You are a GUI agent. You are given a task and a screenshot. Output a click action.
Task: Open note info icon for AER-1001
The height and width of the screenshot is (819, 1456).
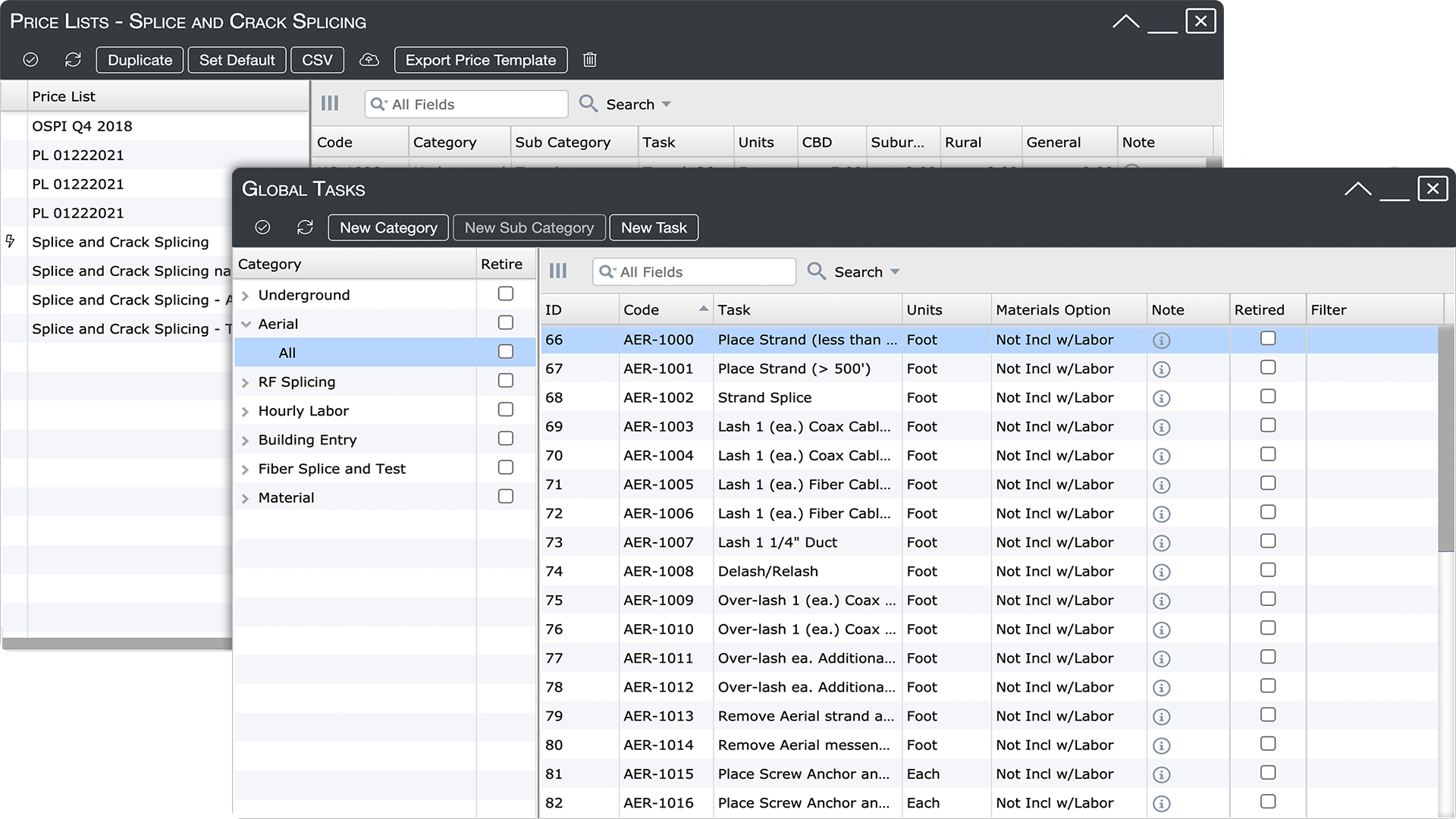(x=1161, y=369)
